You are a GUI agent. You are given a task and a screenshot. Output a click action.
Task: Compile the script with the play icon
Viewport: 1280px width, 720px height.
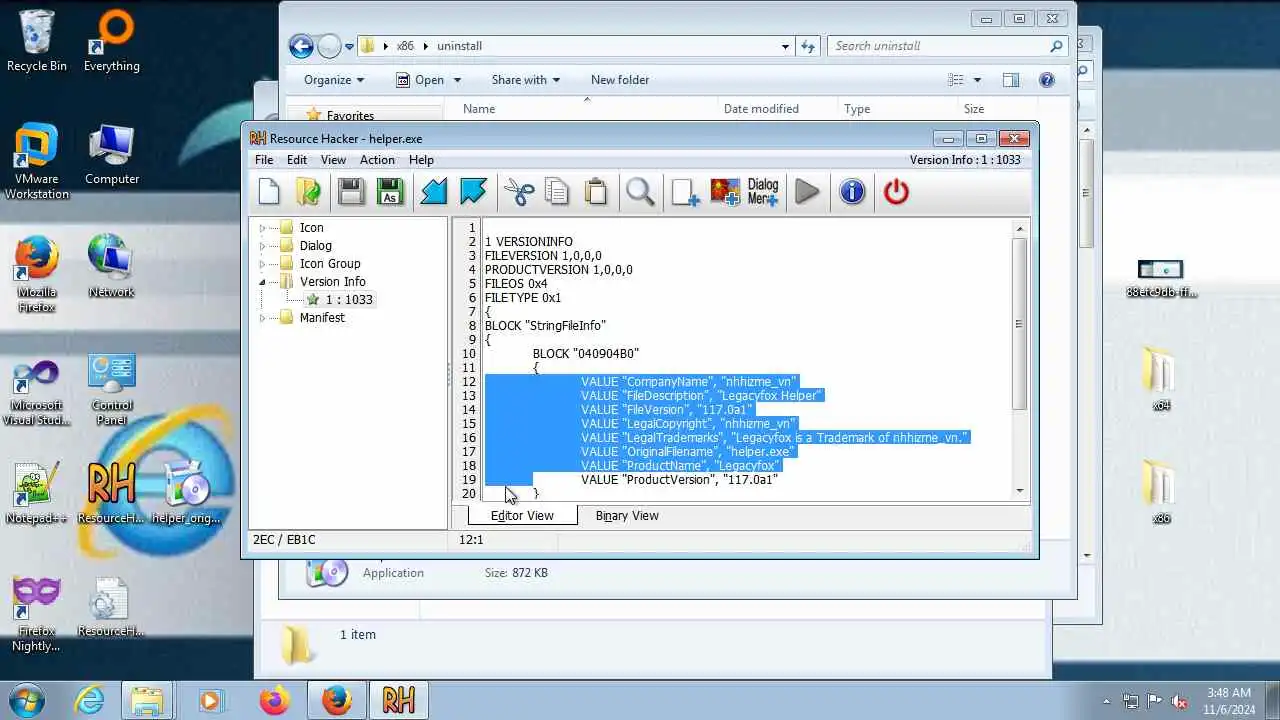coord(807,191)
